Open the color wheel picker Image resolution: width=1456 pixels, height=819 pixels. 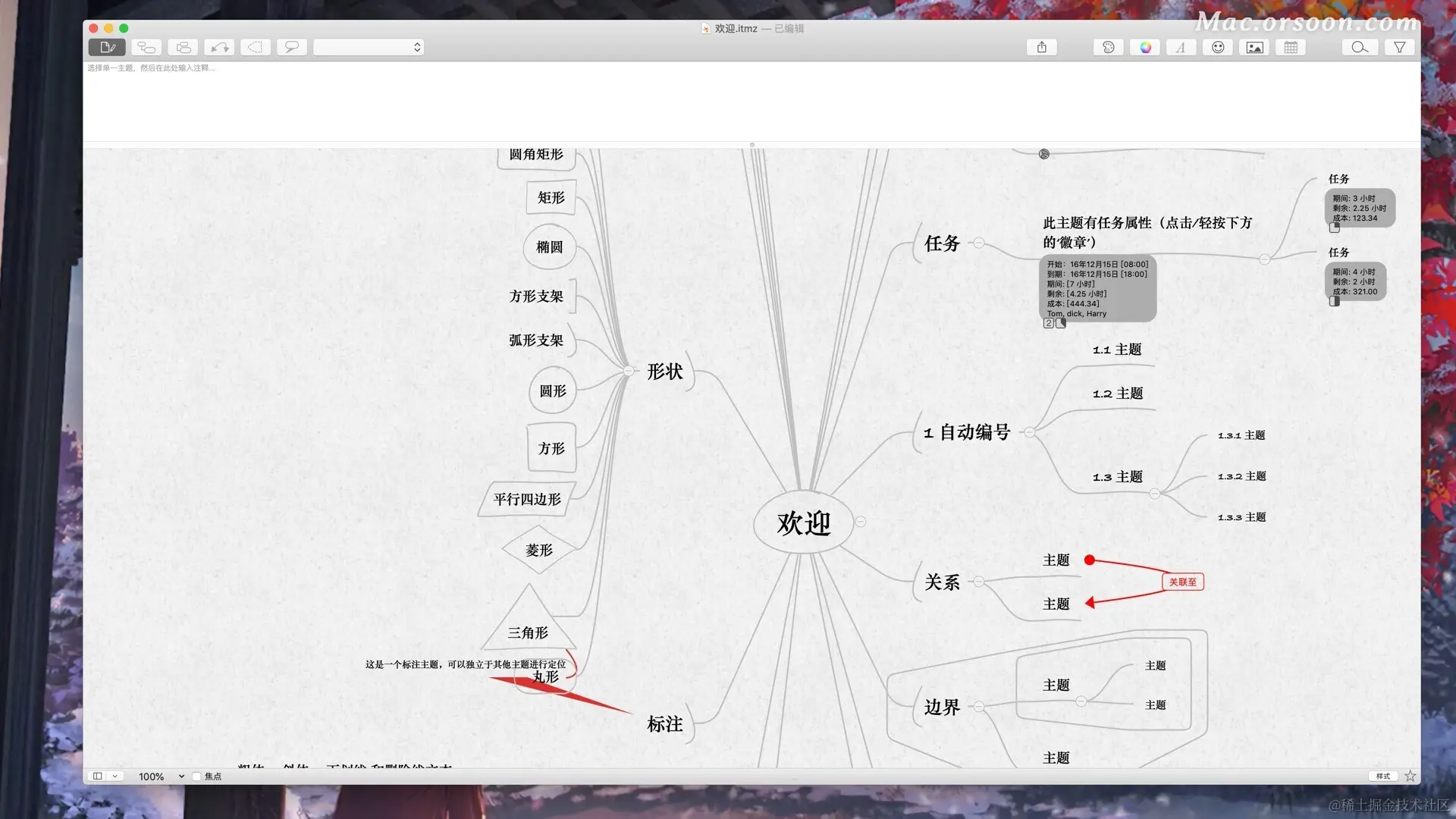[1145, 47]
